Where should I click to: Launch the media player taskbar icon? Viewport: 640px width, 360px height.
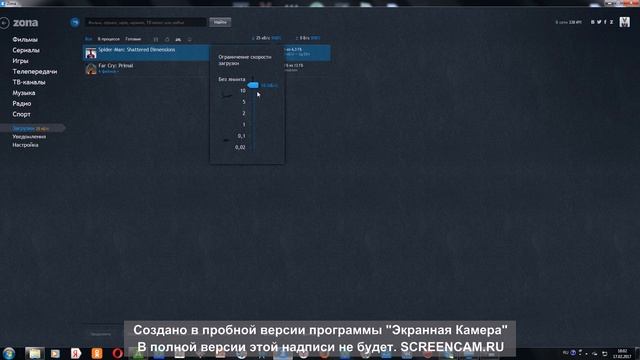(55, 353)
